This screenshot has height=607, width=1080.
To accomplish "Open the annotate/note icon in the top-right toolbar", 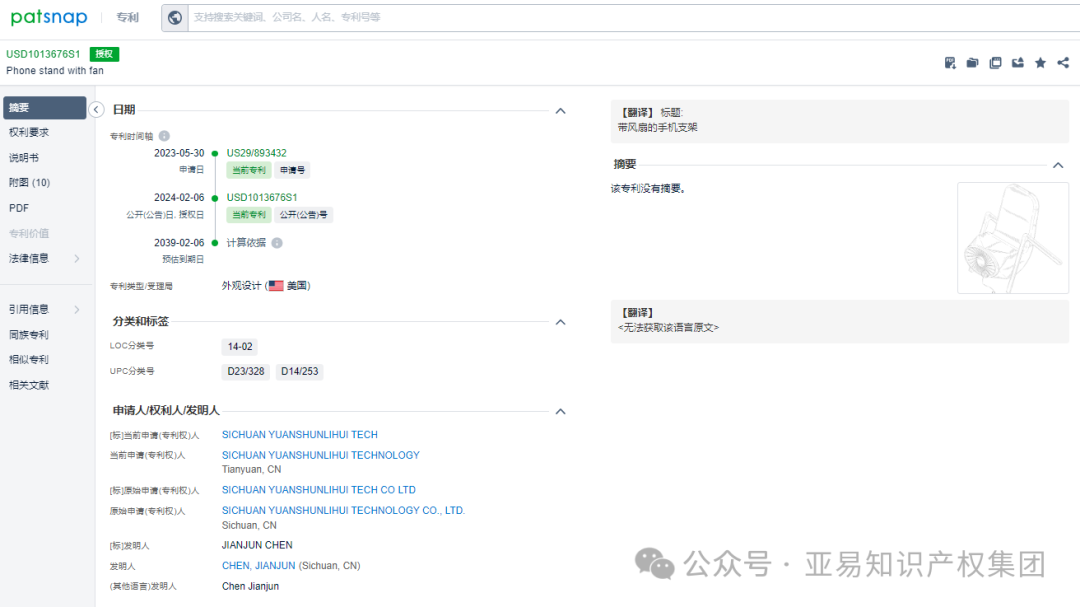I will point(950,63).
